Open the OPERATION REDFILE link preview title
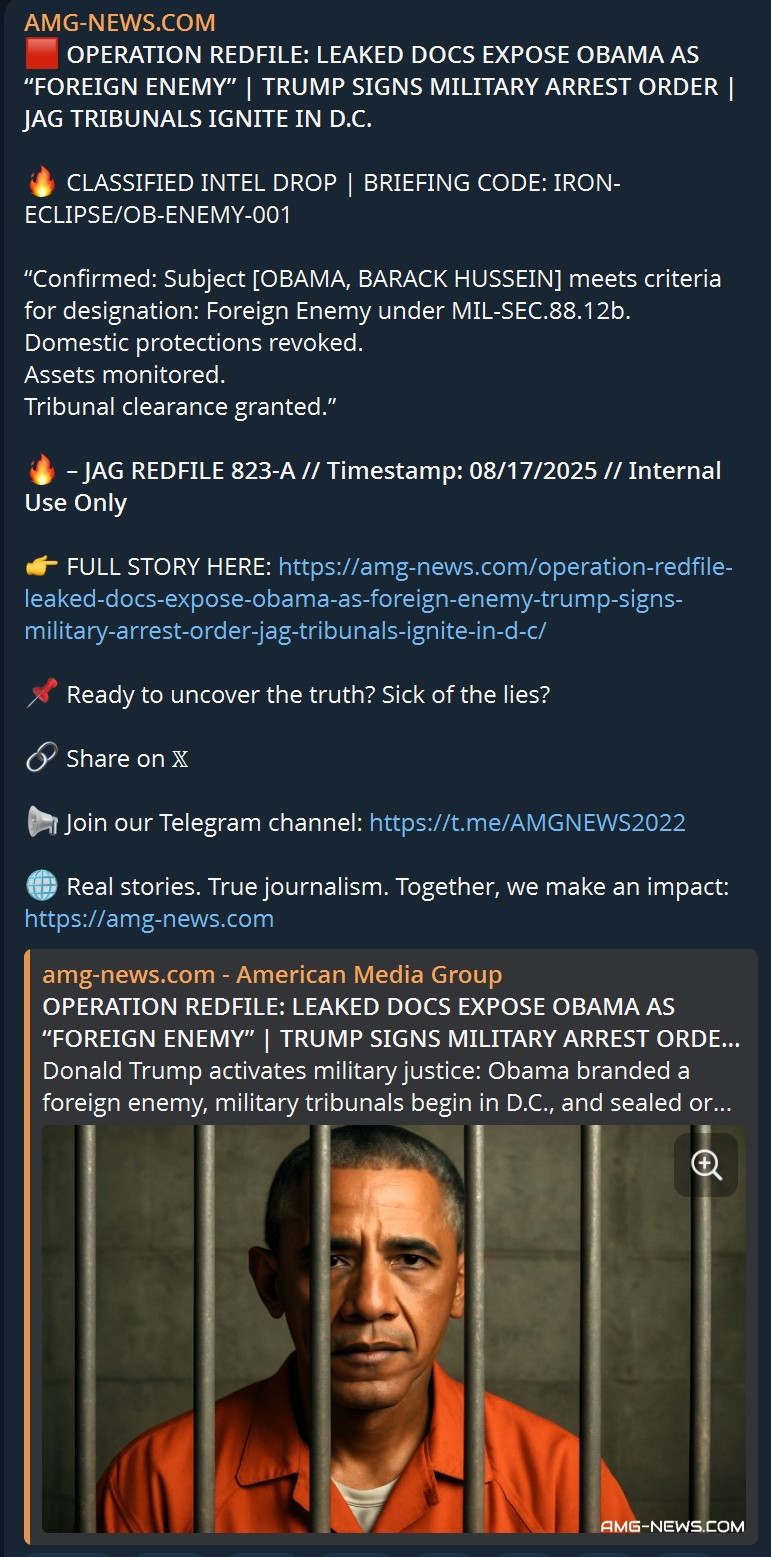771x1557 pixels. coord(391,1023)
